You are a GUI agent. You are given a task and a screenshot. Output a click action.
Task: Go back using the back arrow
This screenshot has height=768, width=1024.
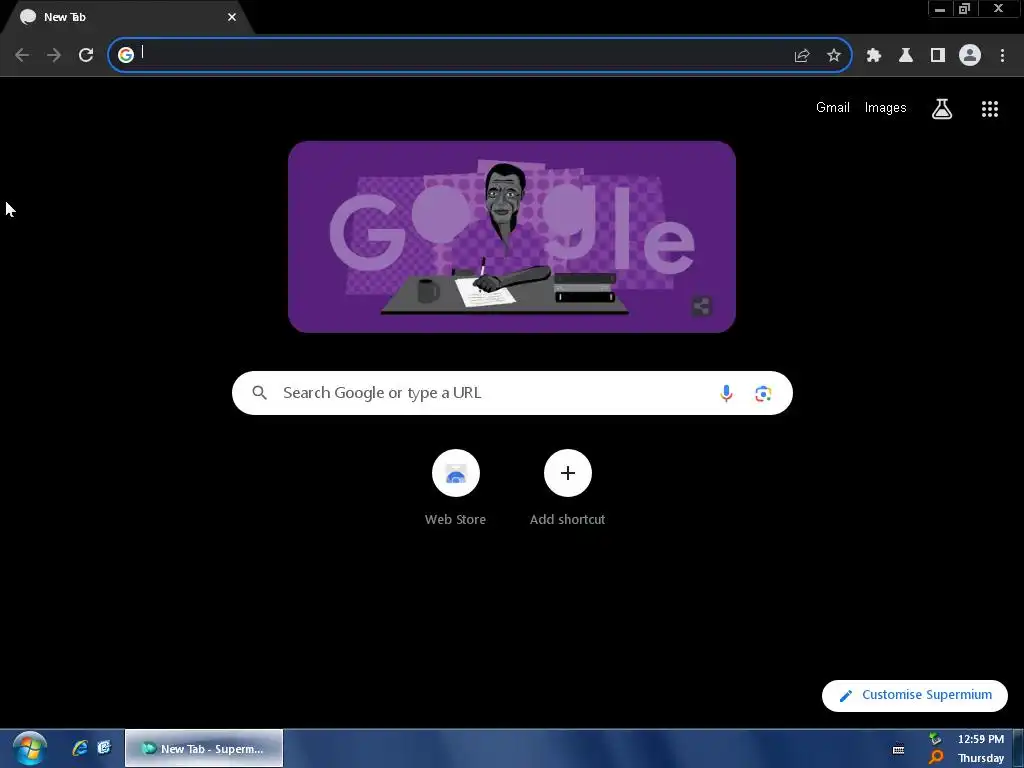(x=22, y=56)
